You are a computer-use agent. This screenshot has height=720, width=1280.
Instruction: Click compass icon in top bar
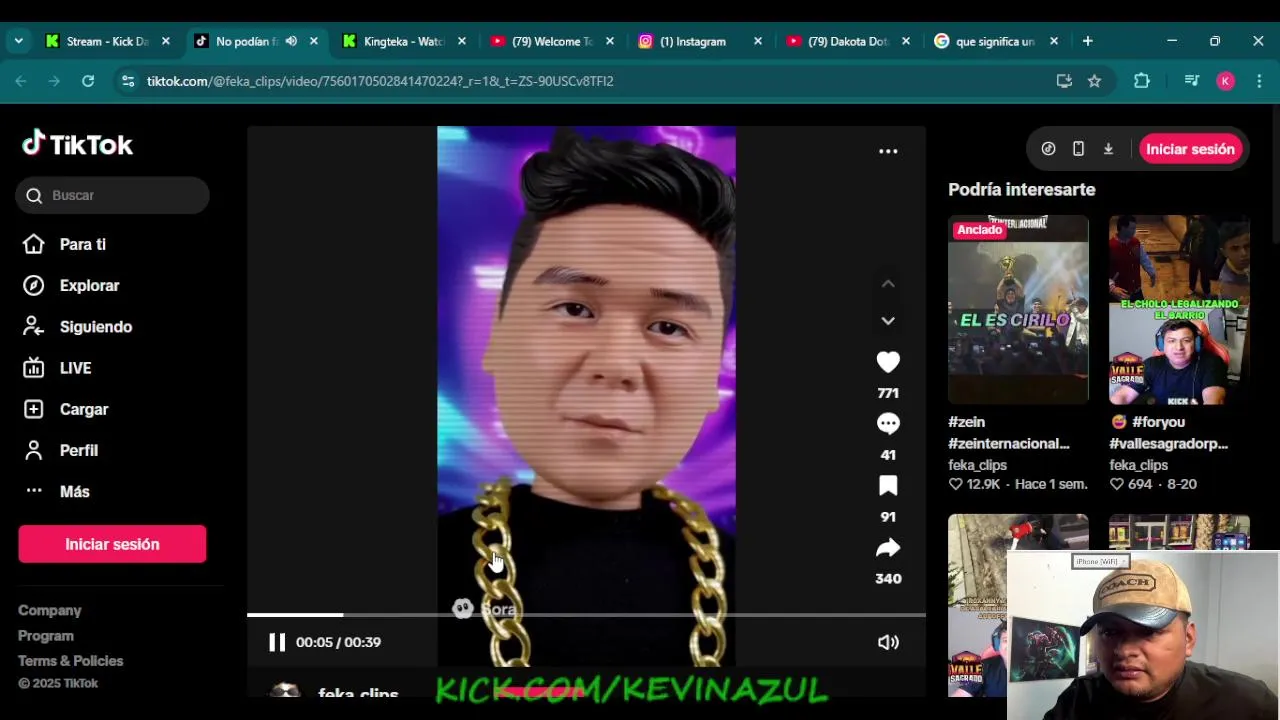pyautogui.click(x=1048, y=149)
